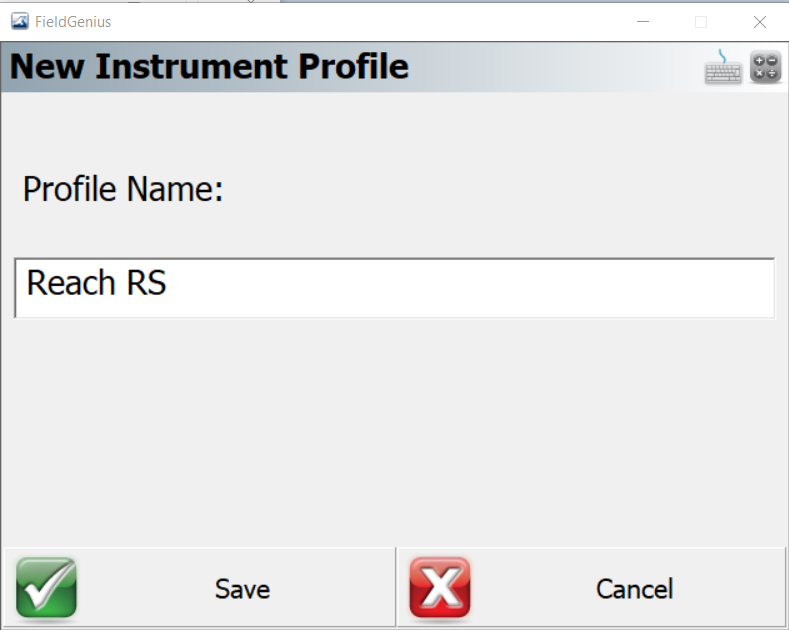
Task: Focus the Profile Name text field
Action: click(394, 288)
